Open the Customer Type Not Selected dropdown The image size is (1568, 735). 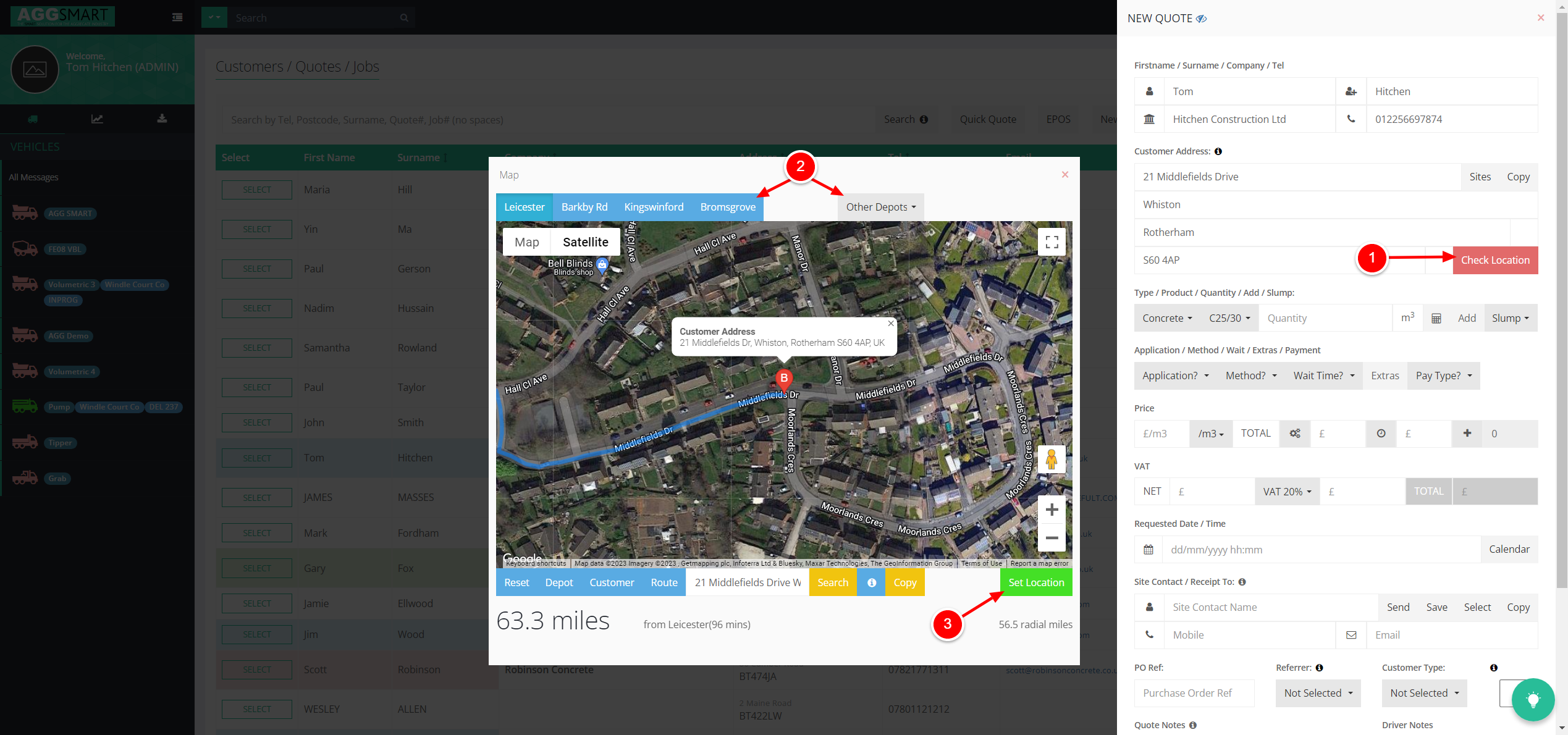(x=1424, y=693)
